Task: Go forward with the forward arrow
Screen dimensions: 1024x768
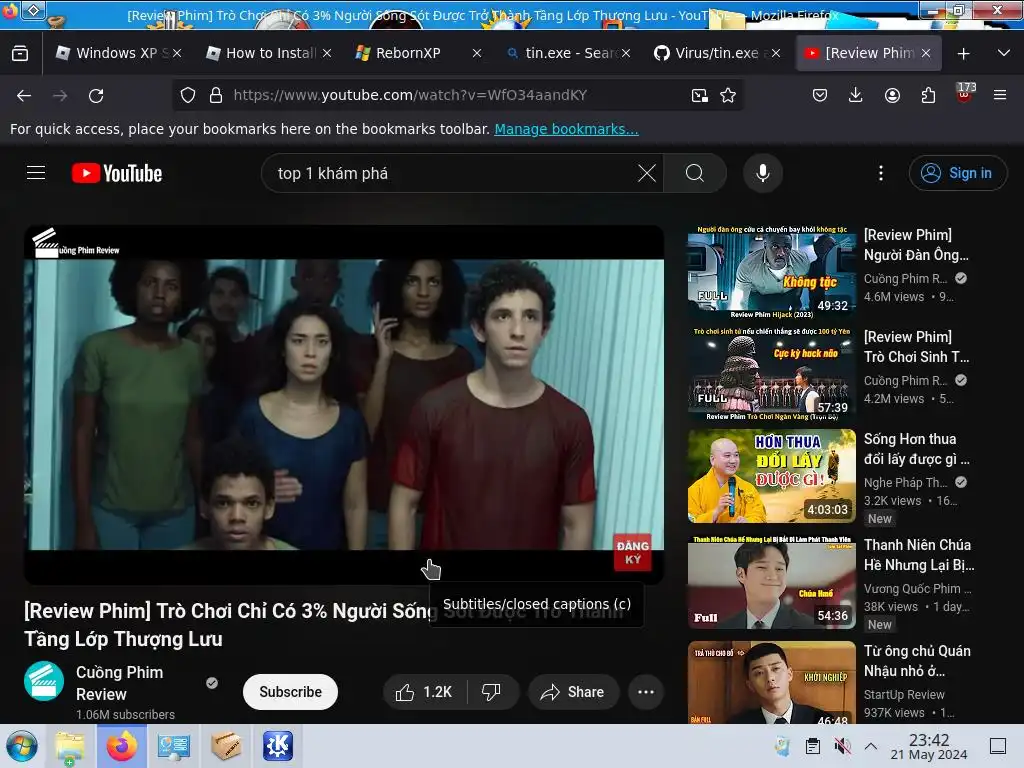Action: 60,96
